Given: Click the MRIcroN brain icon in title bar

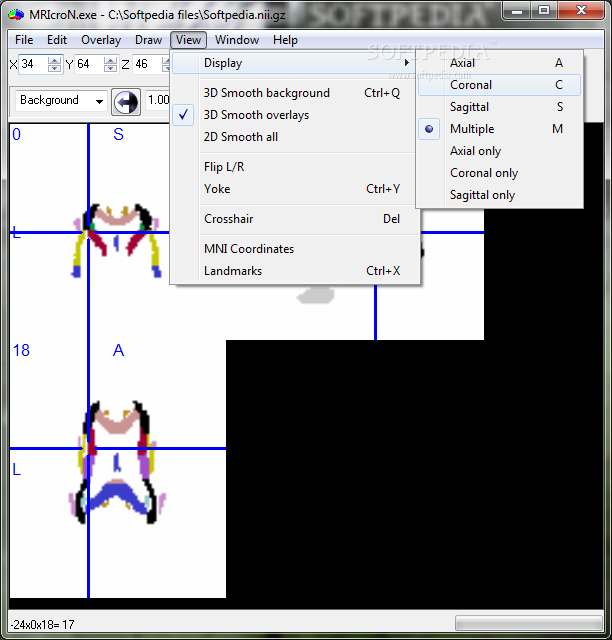Looking at the screenshot, I should [16, 15].
